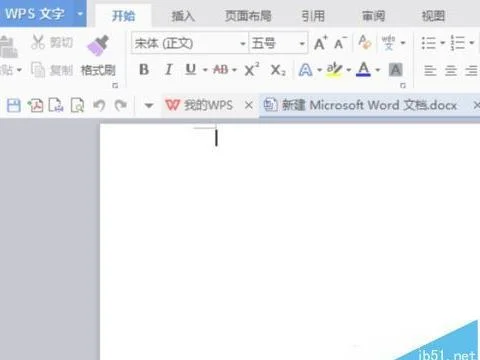Screen dimensions: 480x360
Task: Apply strikethrough AB formatting
Action: pyautogui.click(x=221, y=70)
